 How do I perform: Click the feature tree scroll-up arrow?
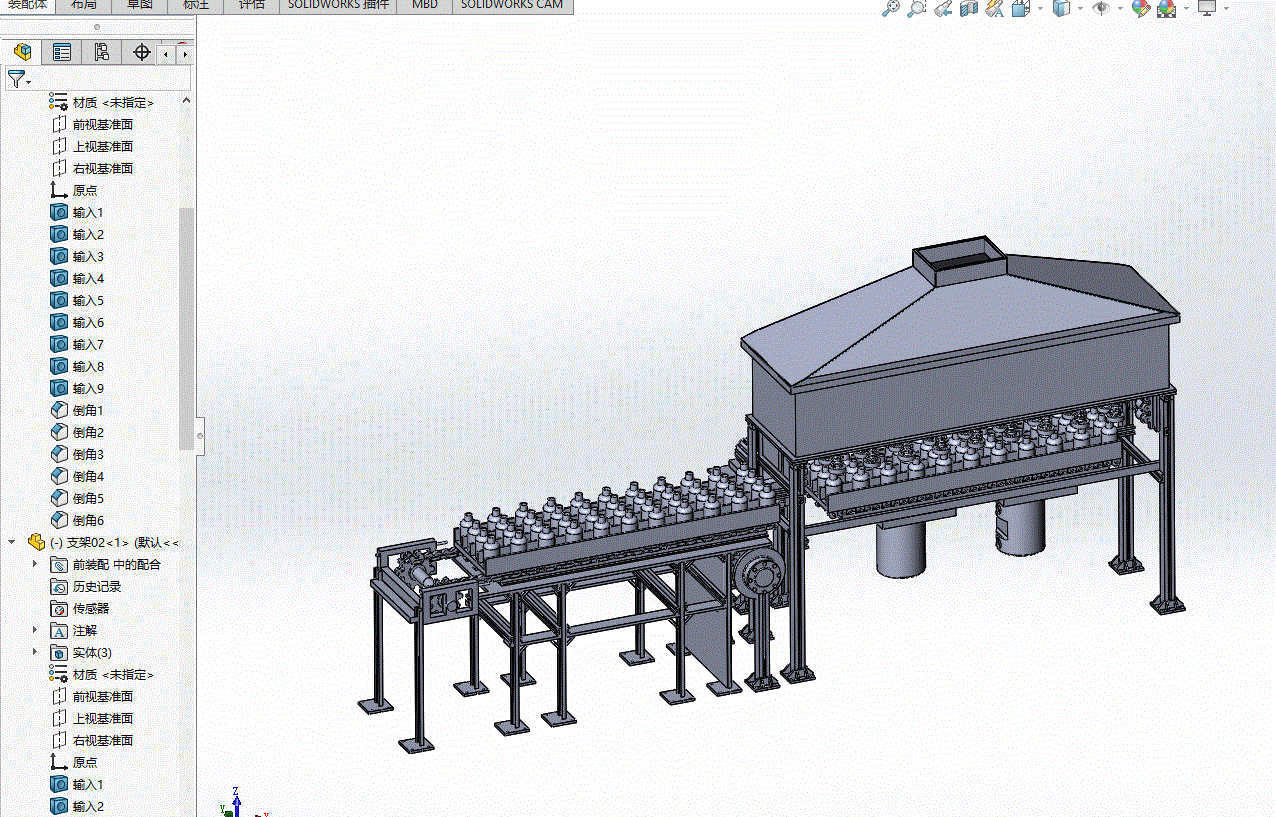185,101
